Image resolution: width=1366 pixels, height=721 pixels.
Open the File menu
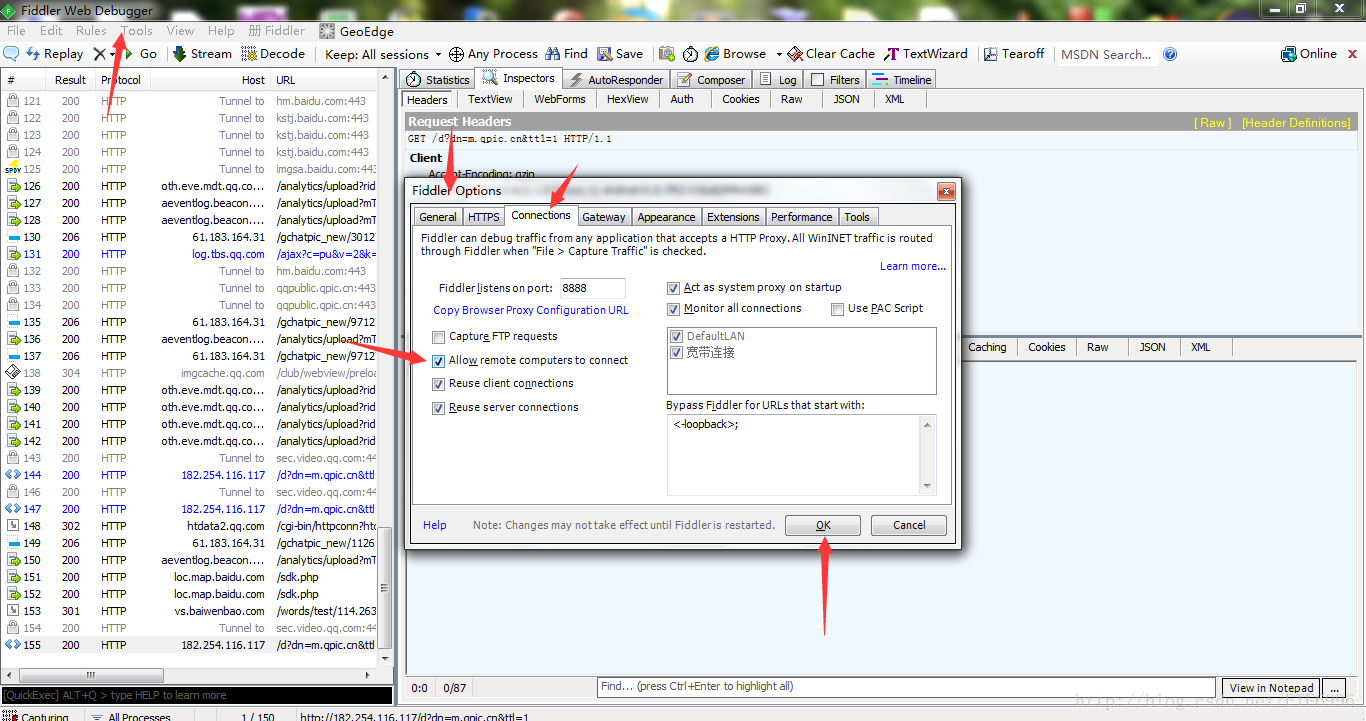pos(16,31)
